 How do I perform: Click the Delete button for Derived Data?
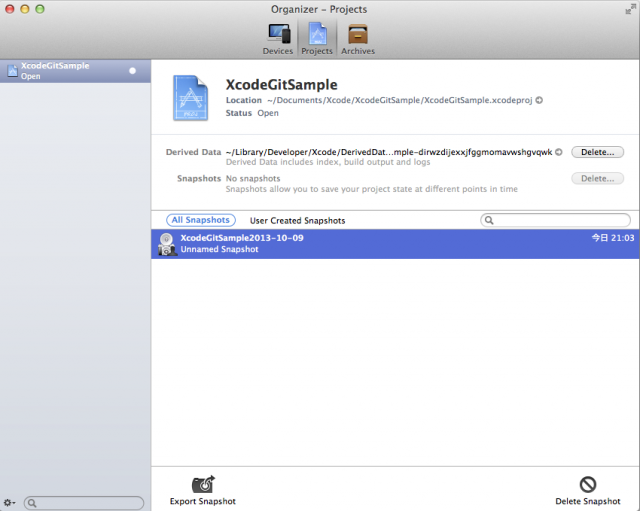click(x=597, y=152)
